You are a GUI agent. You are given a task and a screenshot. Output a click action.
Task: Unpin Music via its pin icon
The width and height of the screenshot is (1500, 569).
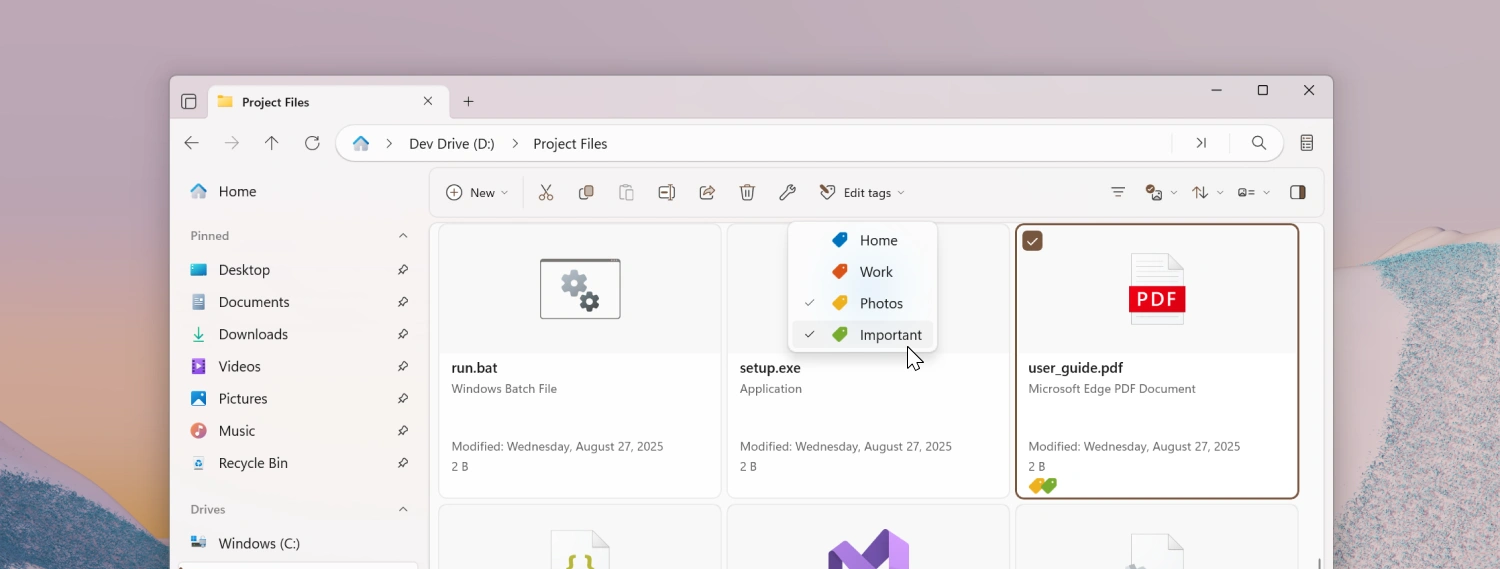[x=403, y=431]
